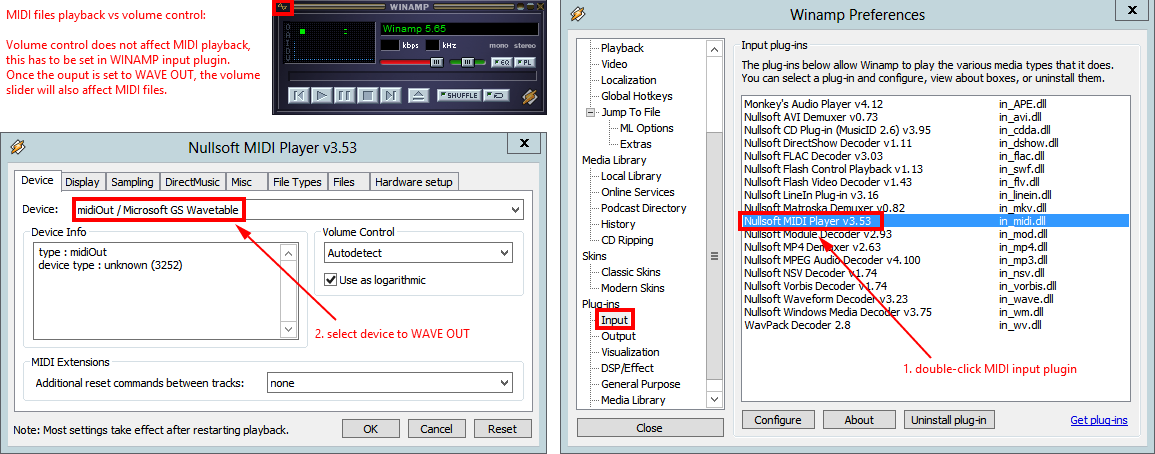Select CD Ripping in preferences tree

click(627, 240)
